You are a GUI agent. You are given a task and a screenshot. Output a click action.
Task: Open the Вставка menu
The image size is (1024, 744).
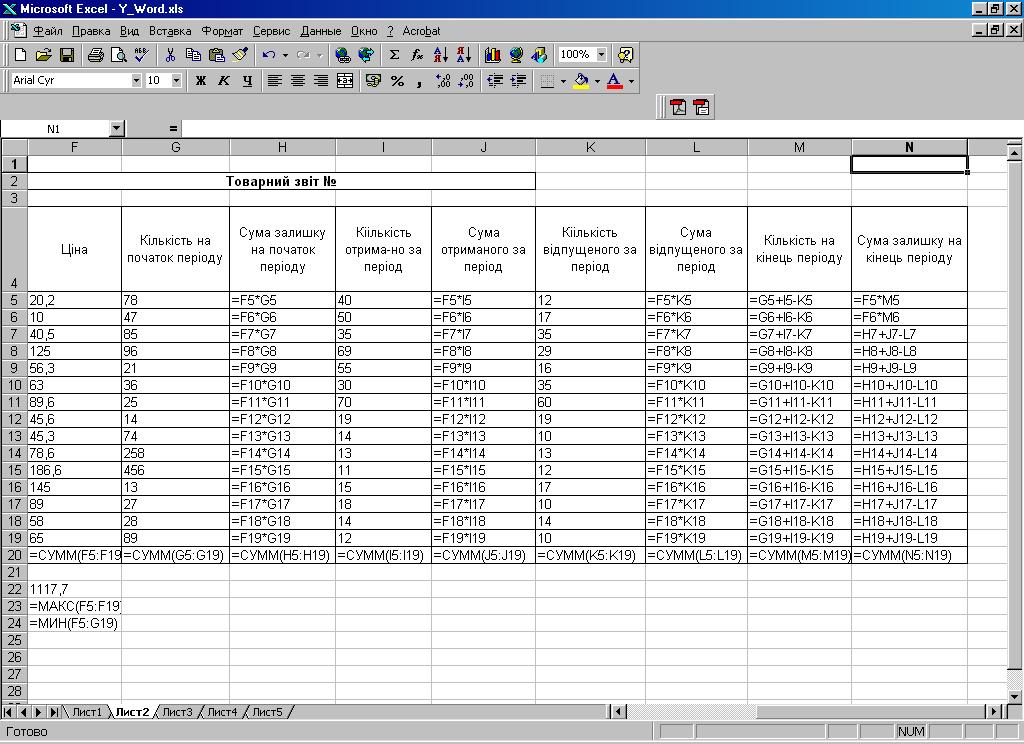click(x=170, y=31)
